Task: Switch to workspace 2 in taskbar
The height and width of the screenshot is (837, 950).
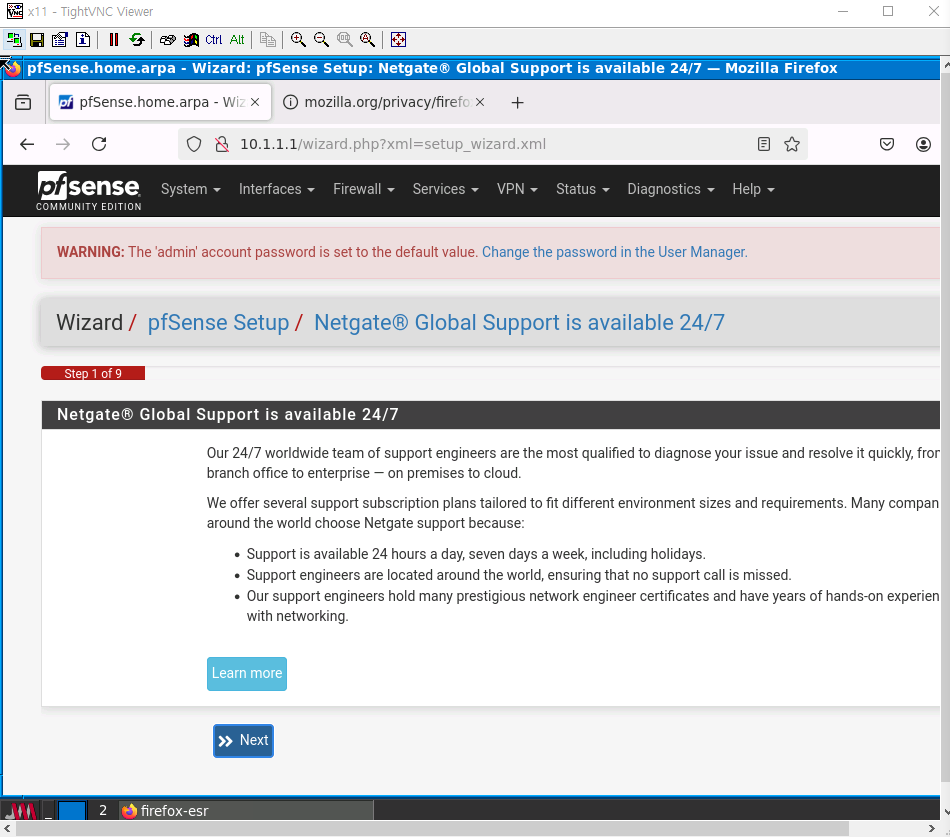Action: 103,811
